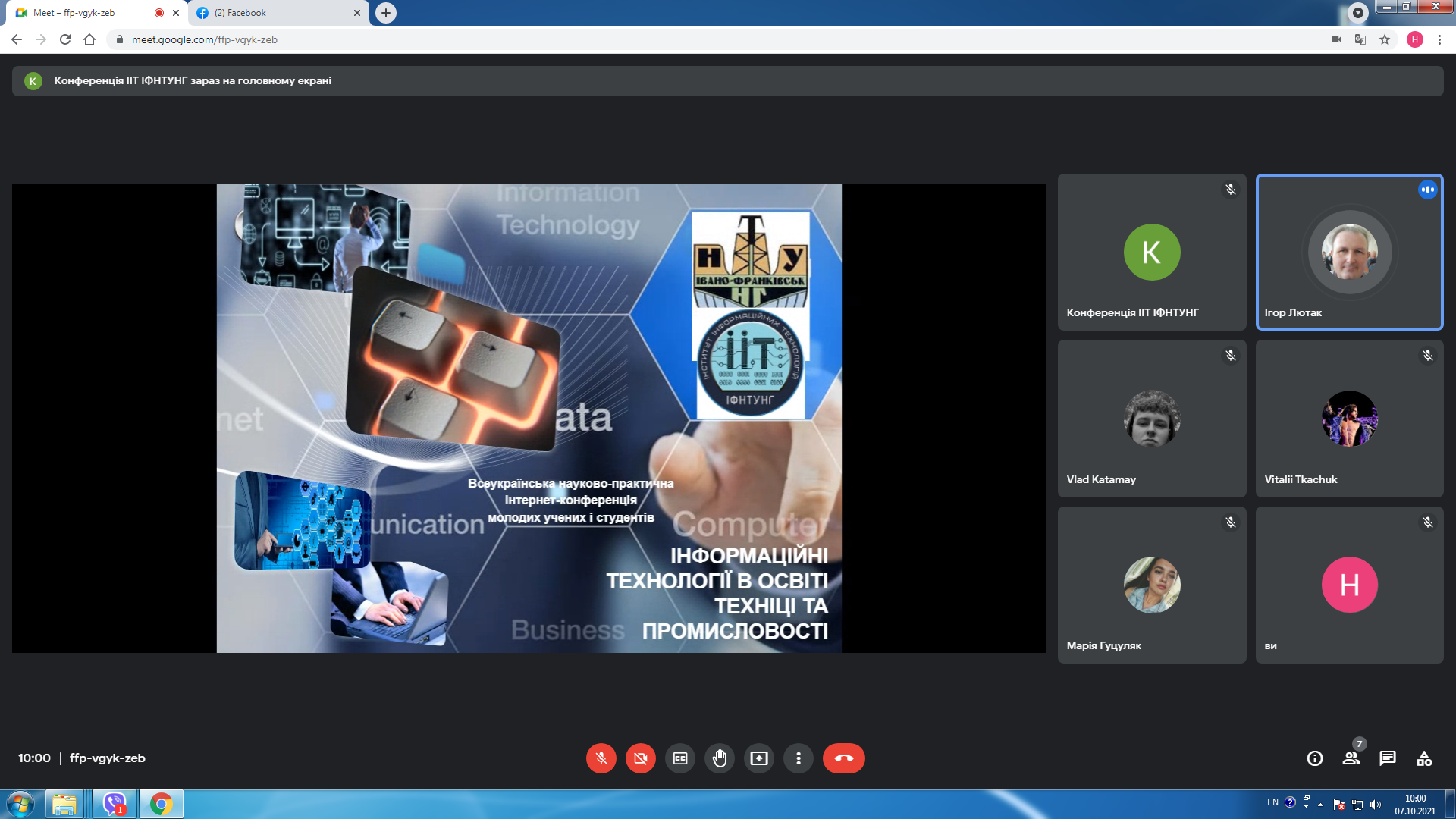Open translate this page icon

coord(1360,39)
